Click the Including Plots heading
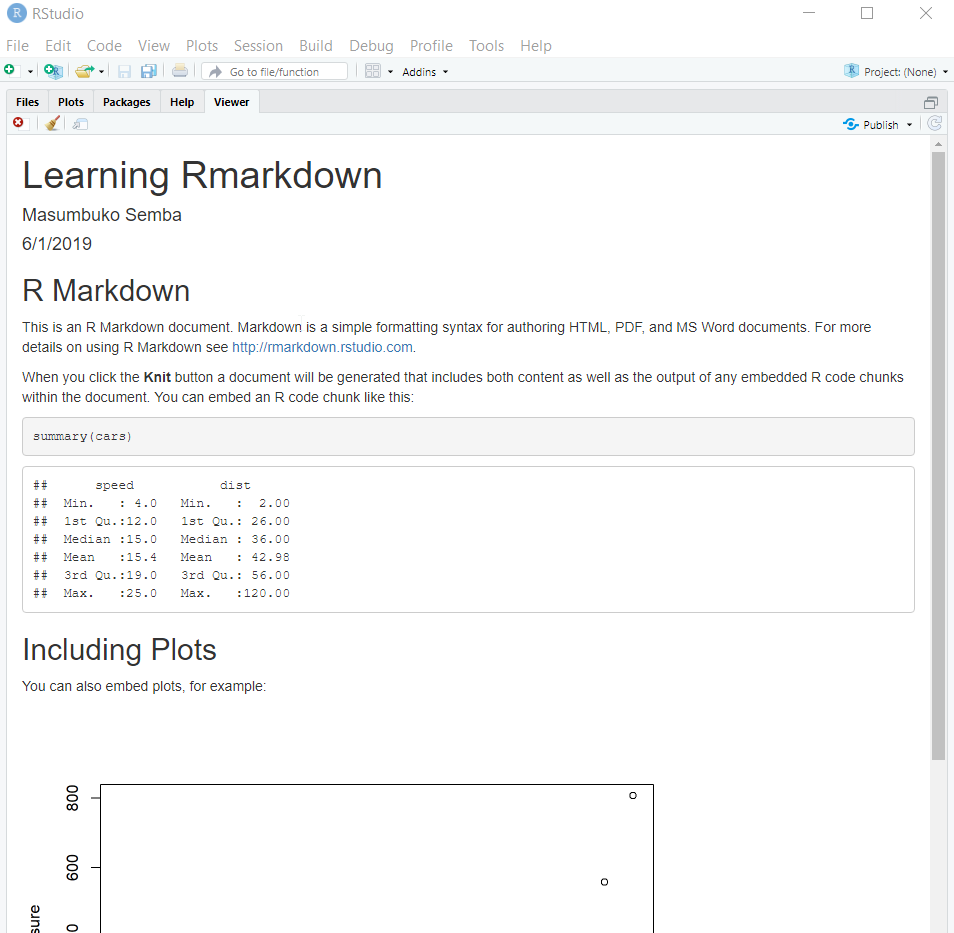954x933 pixels. tap(119, 650)
